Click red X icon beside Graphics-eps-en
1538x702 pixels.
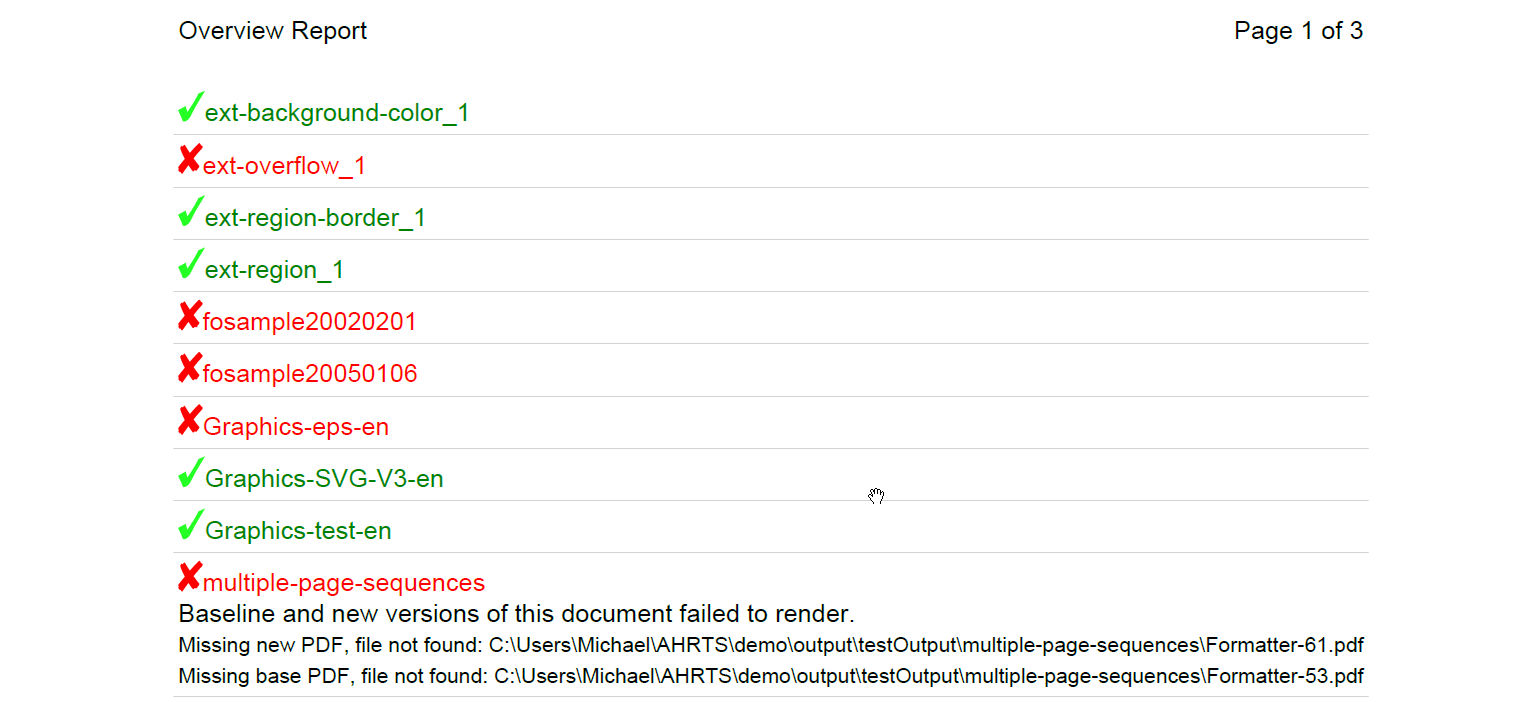click(x=189, y=421)
